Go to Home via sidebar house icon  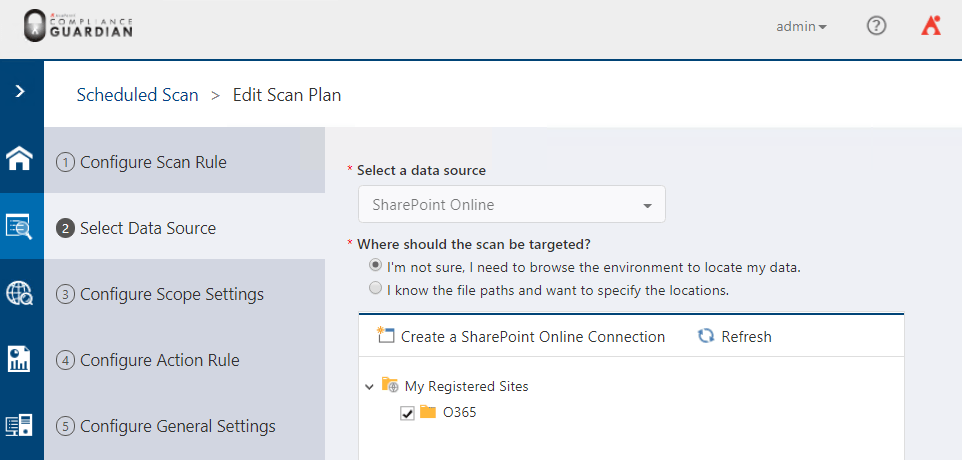pos(20,159)
